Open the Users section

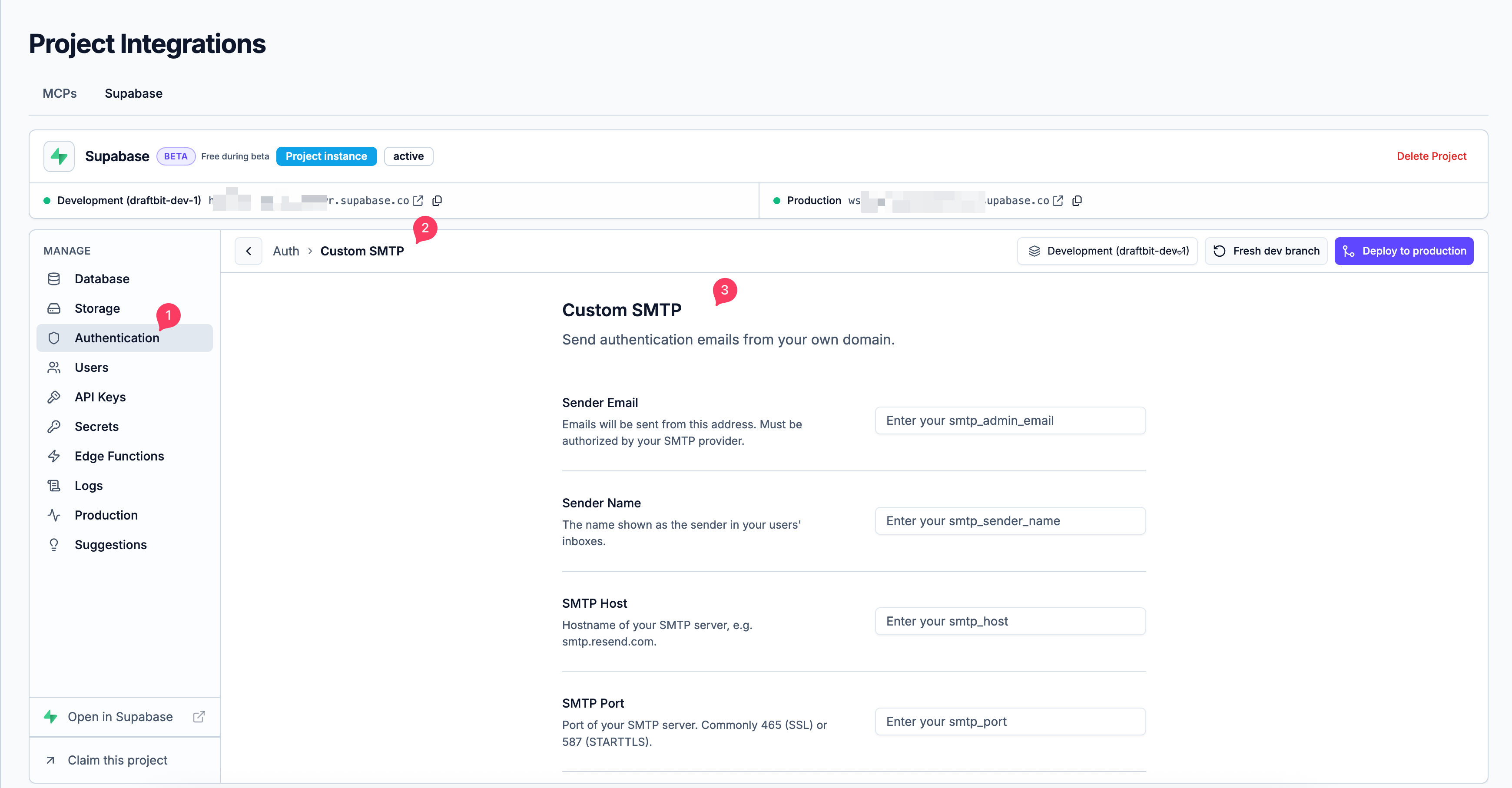pos(124,368)
